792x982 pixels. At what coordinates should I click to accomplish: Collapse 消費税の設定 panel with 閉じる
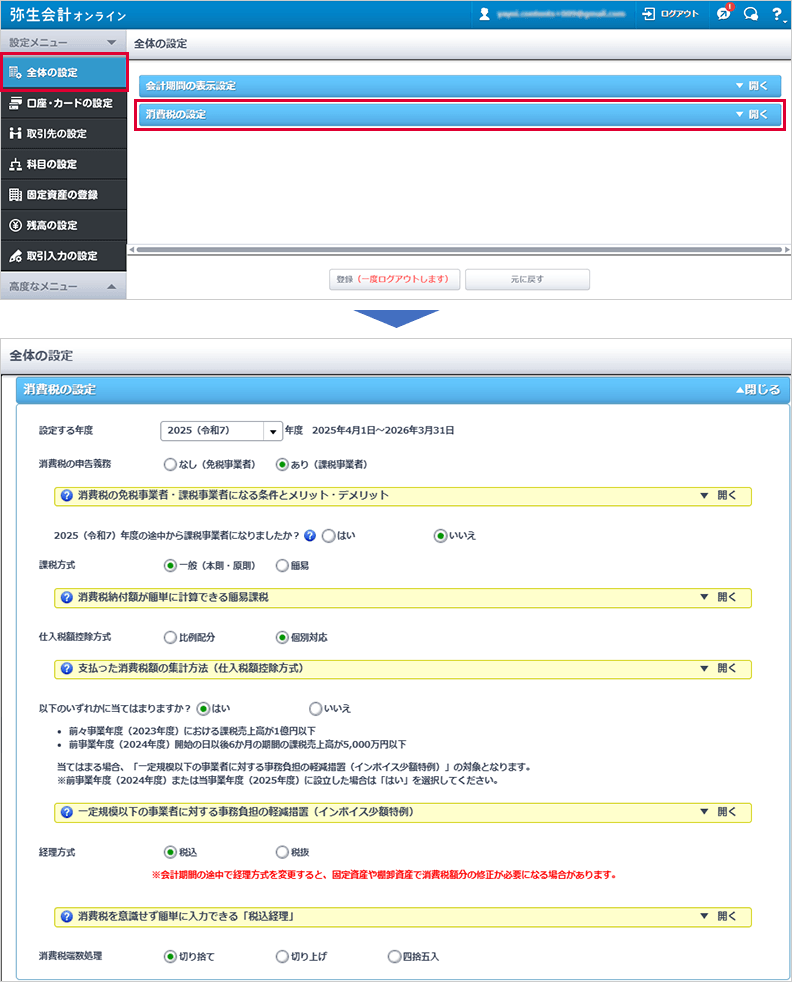(757, 389)
